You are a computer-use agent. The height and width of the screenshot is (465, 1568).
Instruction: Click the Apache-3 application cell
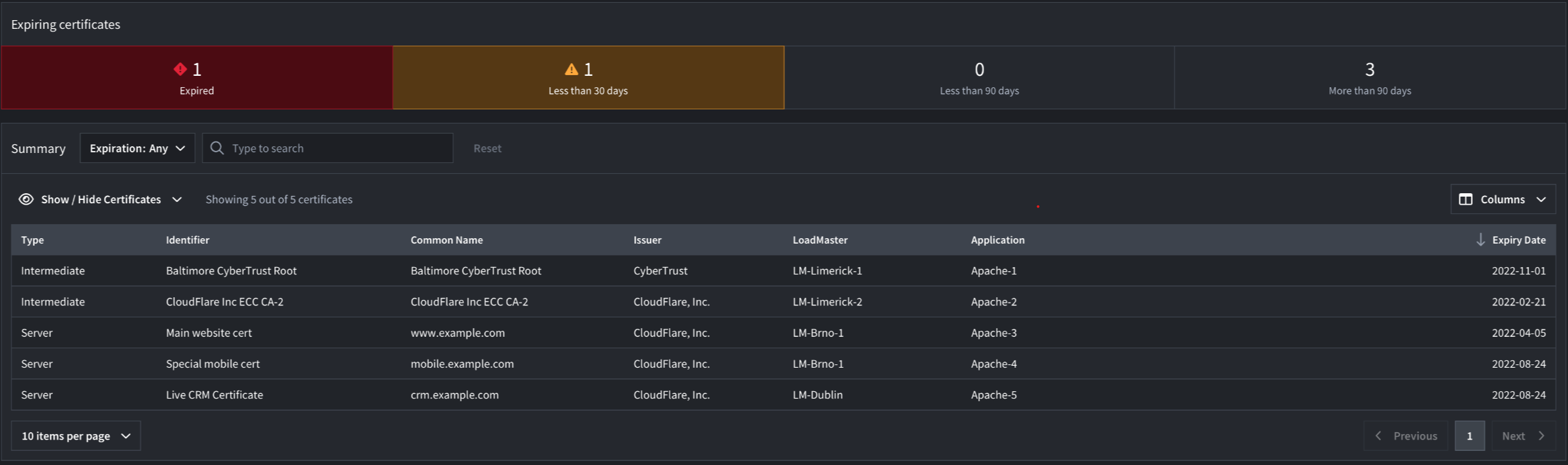coord(993,333)
